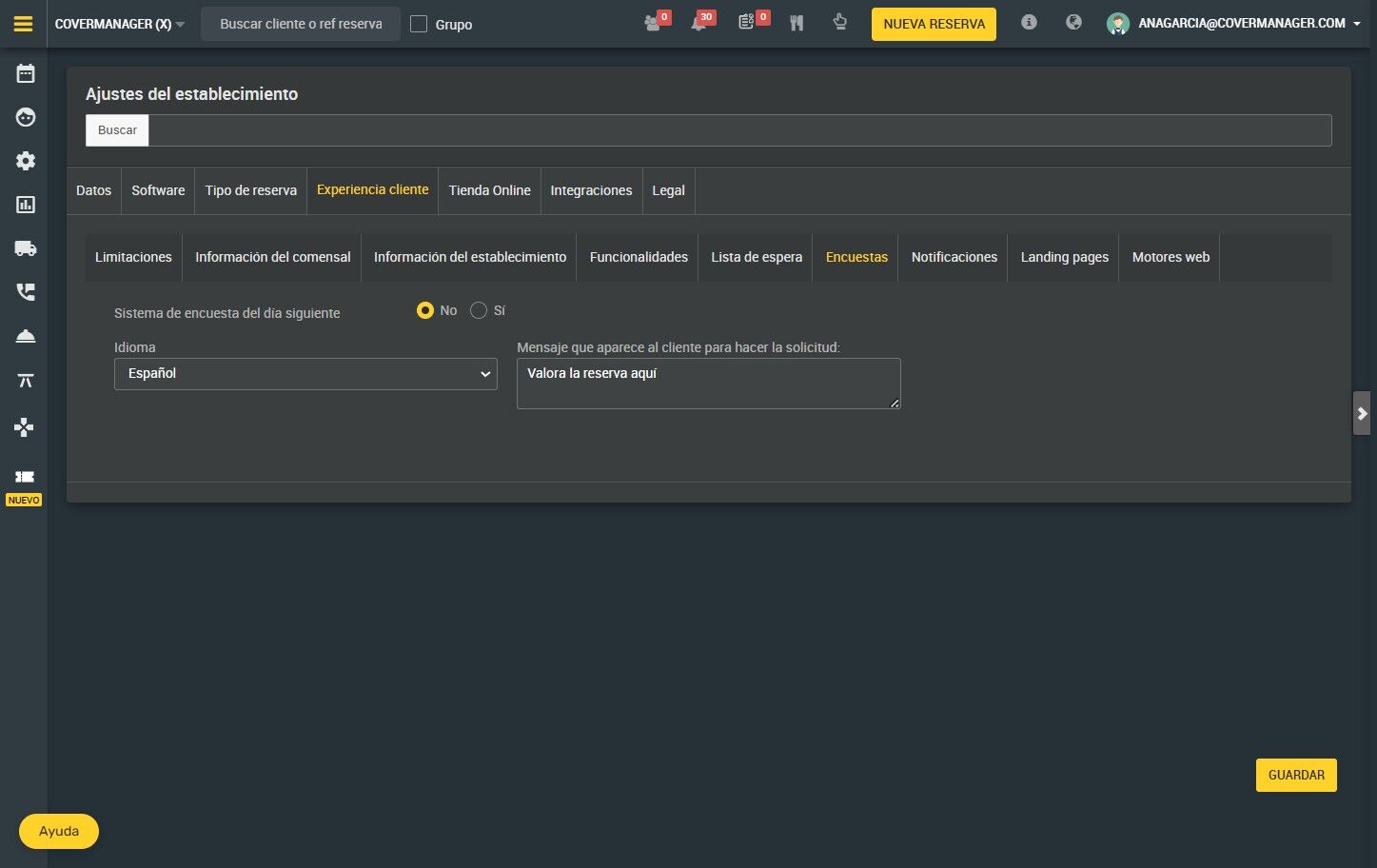Open the delivery truck icon in sidebar

pyautogui.click(x=26, y=248)
